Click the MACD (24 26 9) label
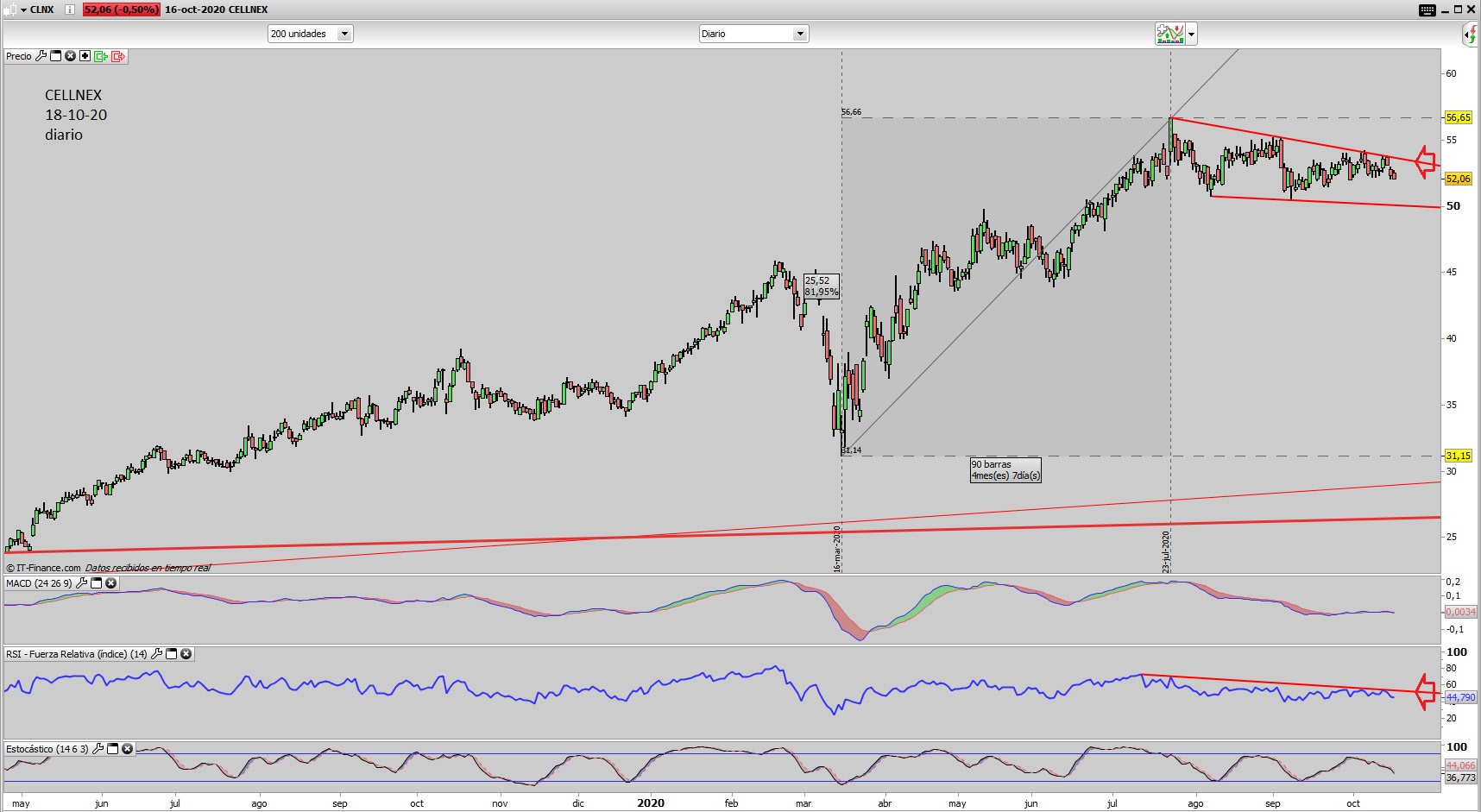The width and height of the screenshot is (1481, 812). 39,583
